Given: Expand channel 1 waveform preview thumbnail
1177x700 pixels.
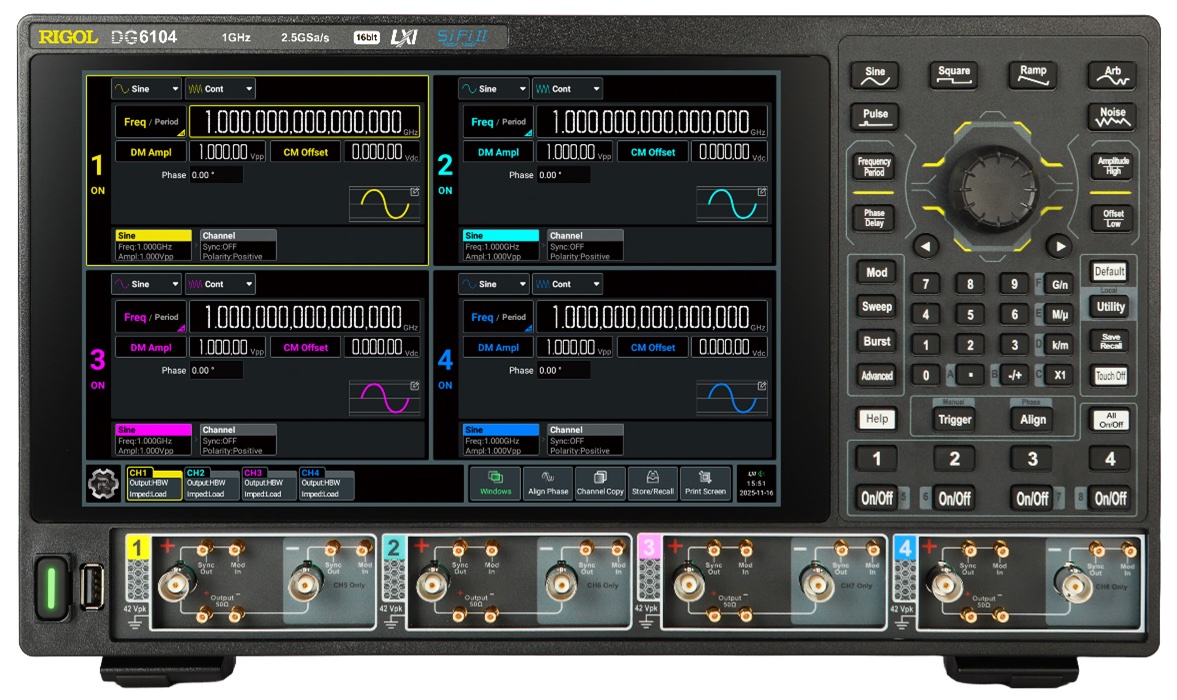Looking at the screenshot, I should point(385,203).
